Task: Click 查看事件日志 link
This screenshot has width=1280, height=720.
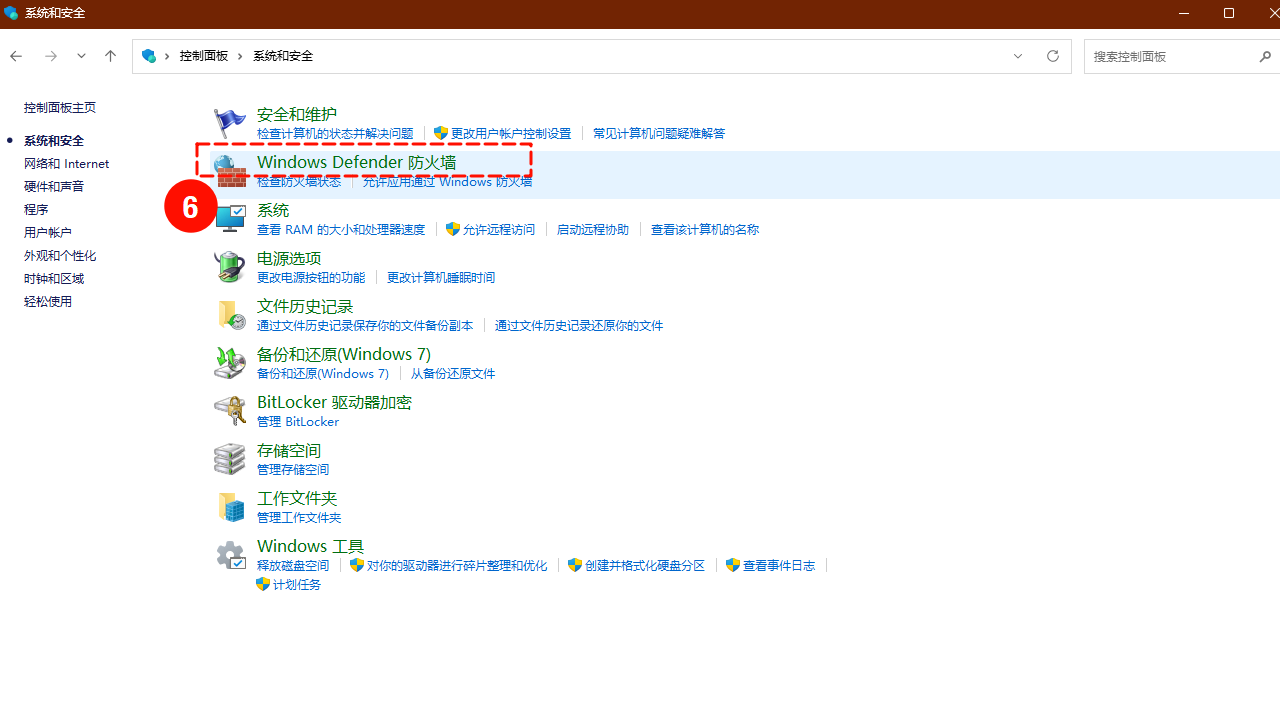Action: tap(779, 565)
